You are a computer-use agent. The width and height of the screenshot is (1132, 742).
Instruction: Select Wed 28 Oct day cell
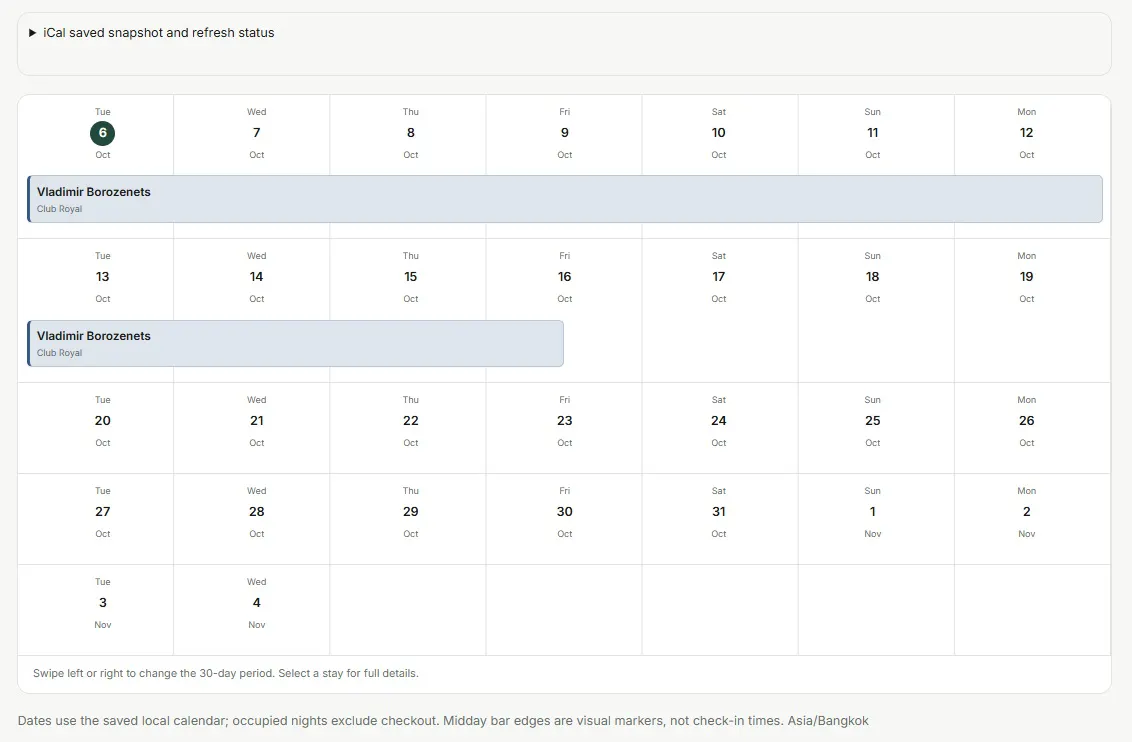[251, 519]
